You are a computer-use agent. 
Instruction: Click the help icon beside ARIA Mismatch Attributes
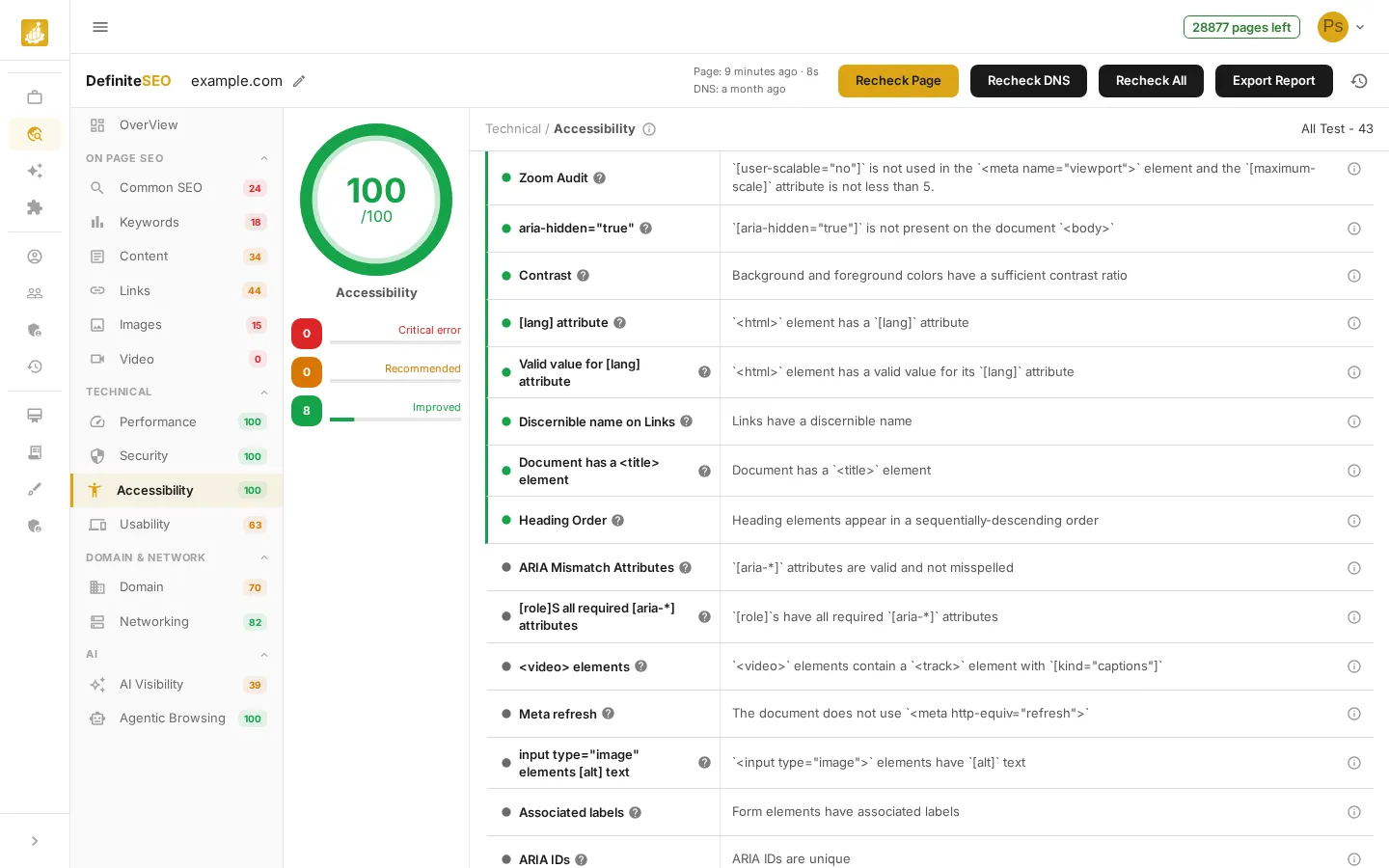click(685, 568)
